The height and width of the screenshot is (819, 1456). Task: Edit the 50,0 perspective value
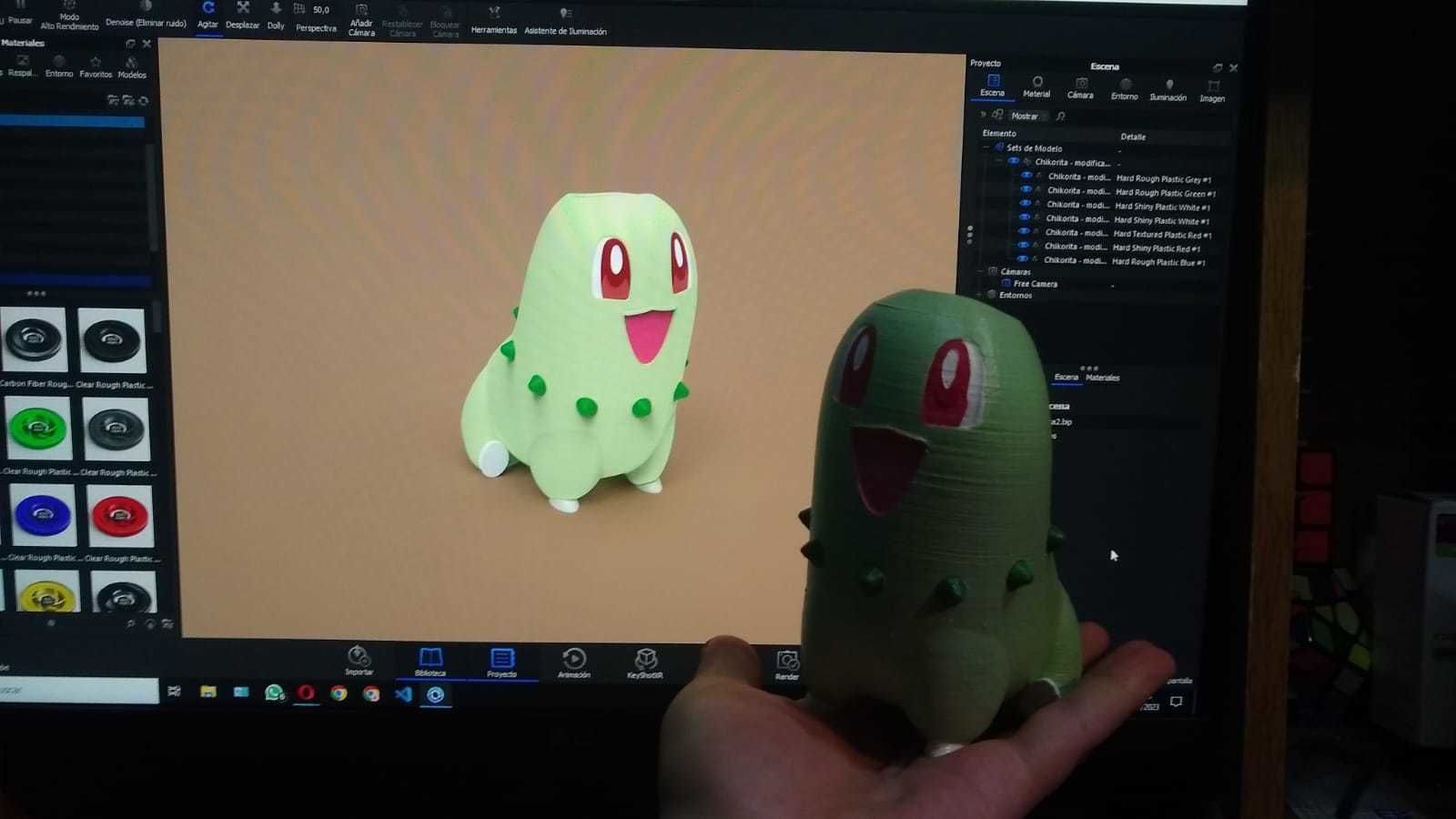click(321, 10)
